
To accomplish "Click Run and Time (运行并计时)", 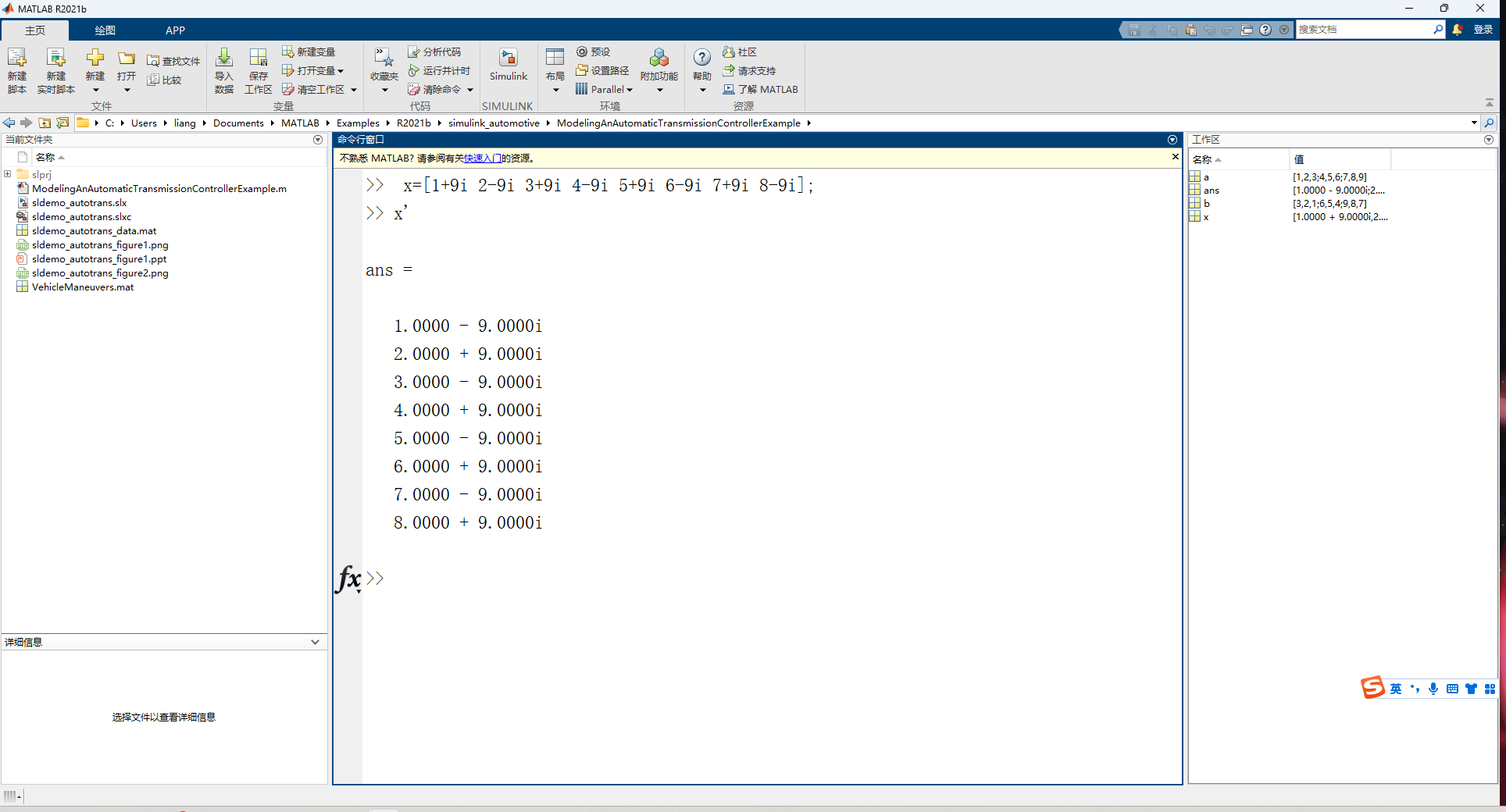I will [x=439, y=70].
